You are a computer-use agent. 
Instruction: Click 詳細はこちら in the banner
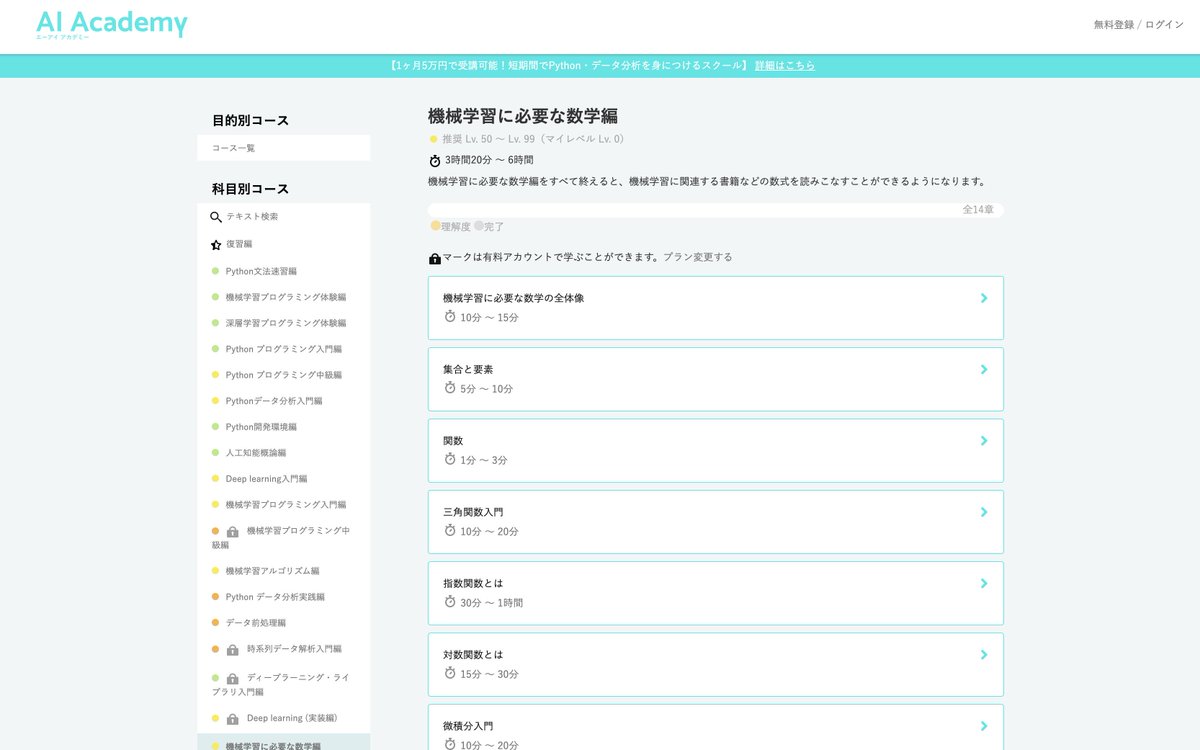click(785, 66)
